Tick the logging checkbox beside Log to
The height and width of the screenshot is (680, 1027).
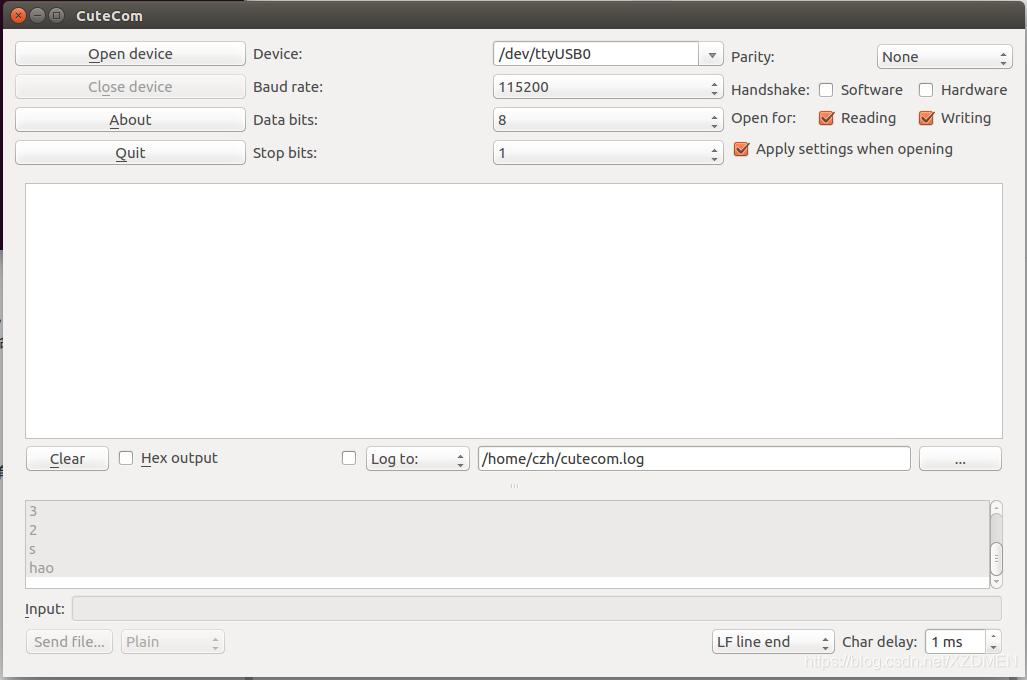[349, 458]
